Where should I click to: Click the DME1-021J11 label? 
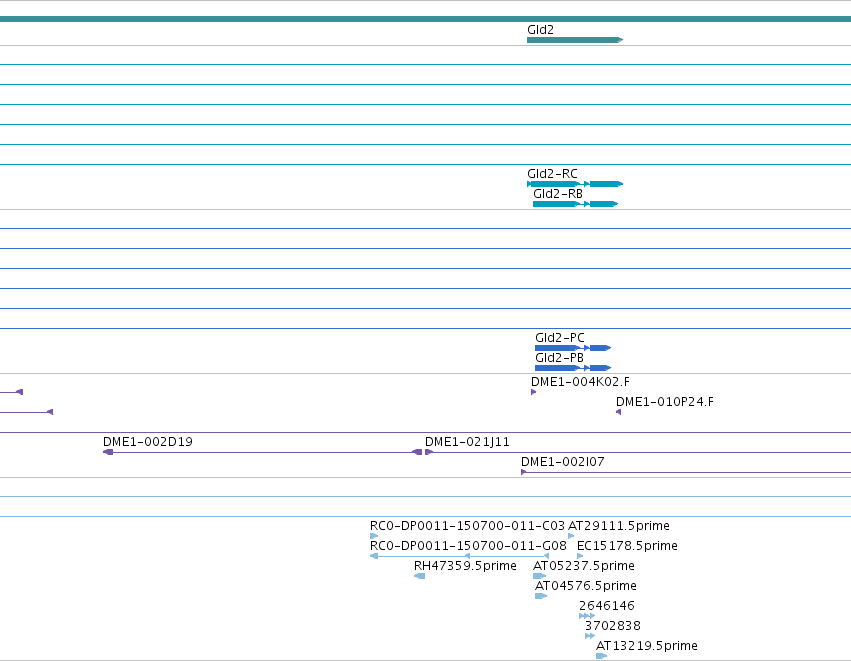(x=467, y=442)
